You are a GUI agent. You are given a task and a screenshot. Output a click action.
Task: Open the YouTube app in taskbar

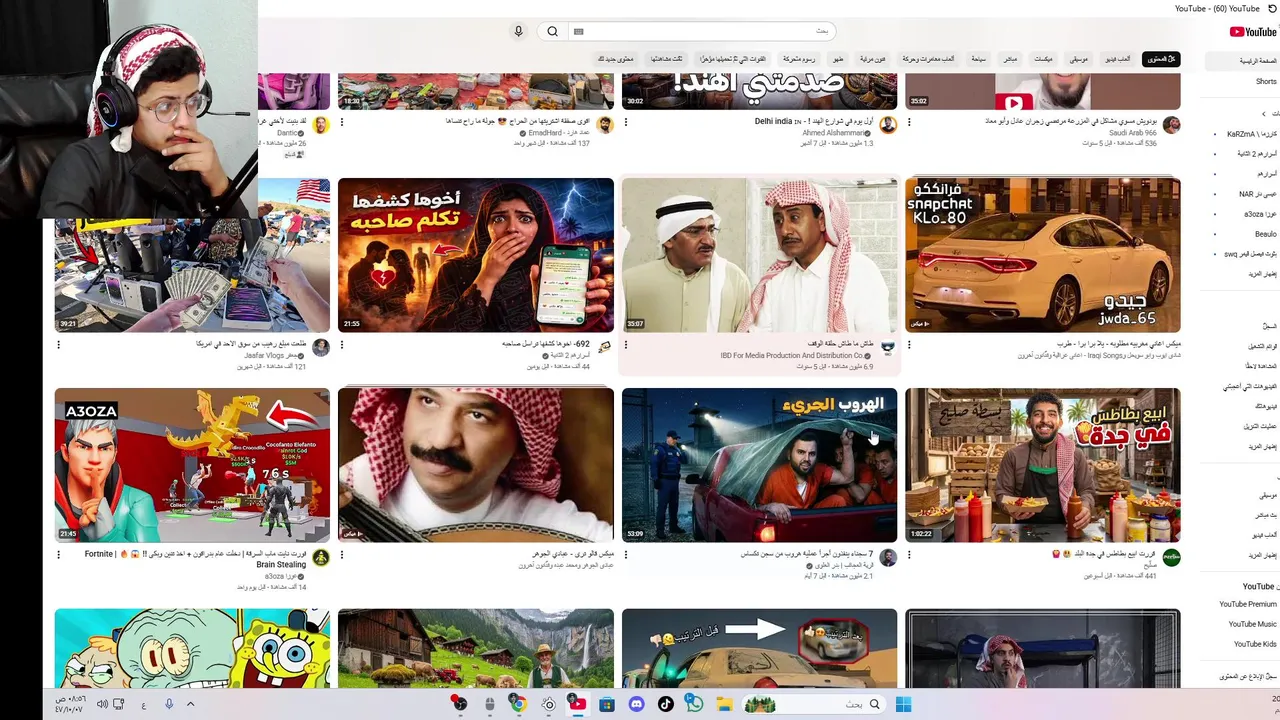(577, 704)
